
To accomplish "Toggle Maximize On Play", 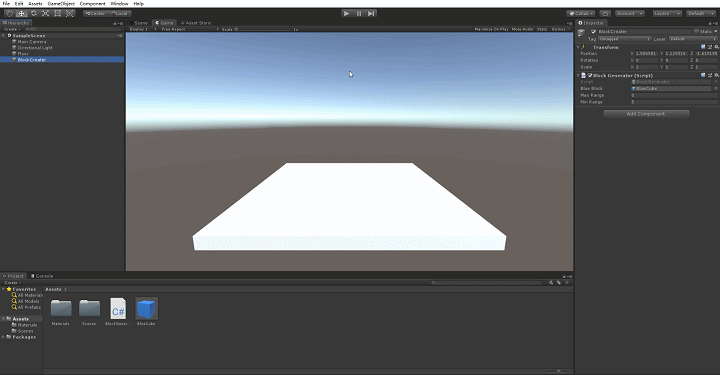I will 491,29.
